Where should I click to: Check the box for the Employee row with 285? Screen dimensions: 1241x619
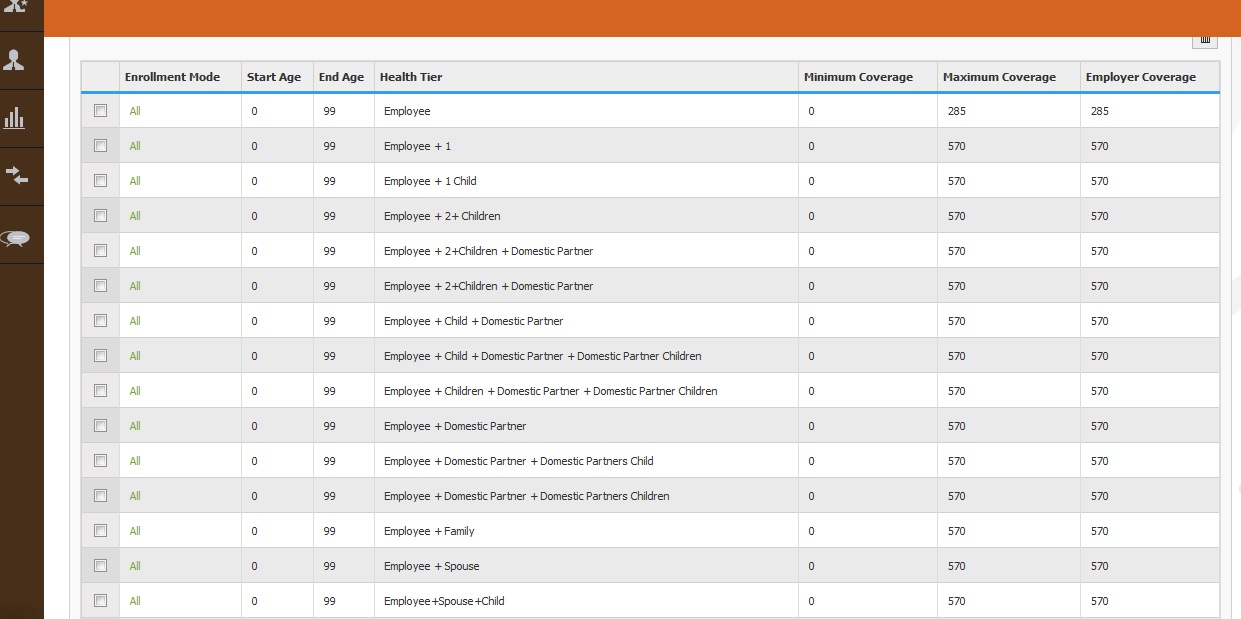[100, 111]
